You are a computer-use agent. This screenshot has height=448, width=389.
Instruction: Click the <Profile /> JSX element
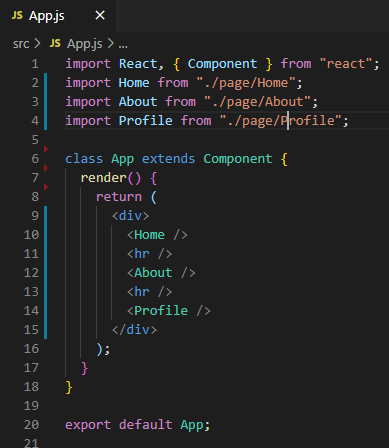click(169, 311)
